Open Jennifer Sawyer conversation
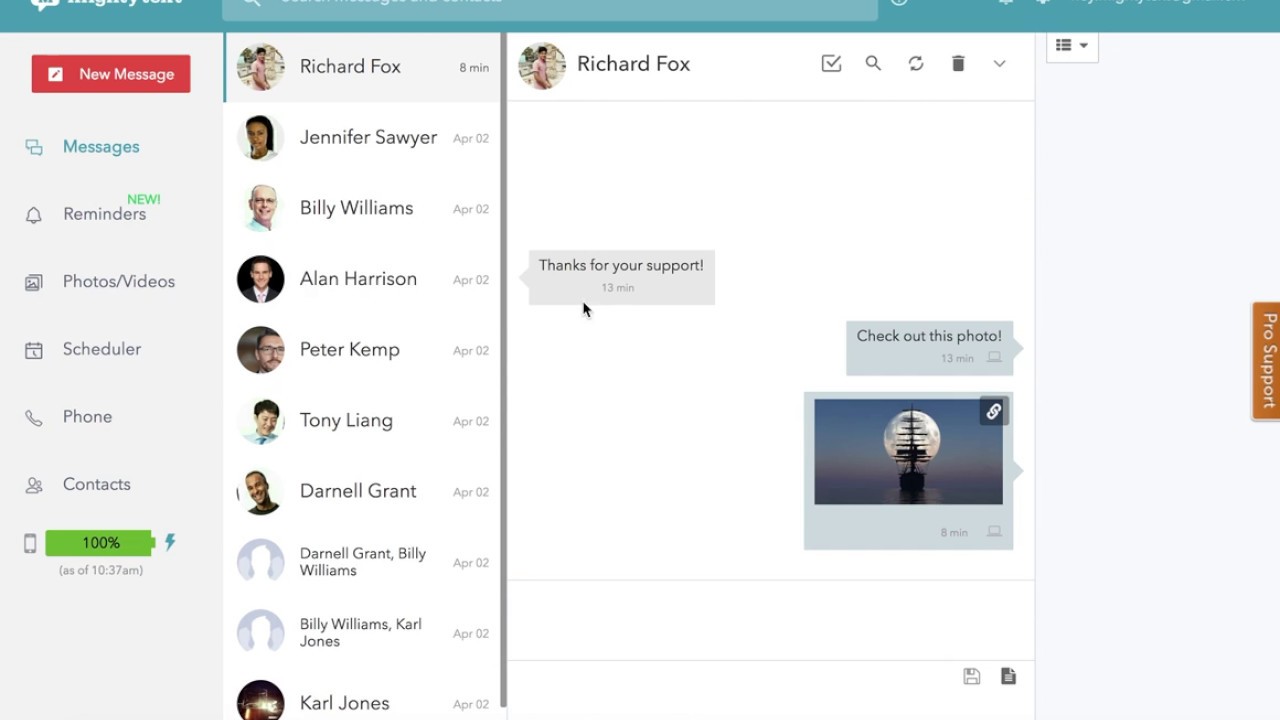 (x=363, y=138)
